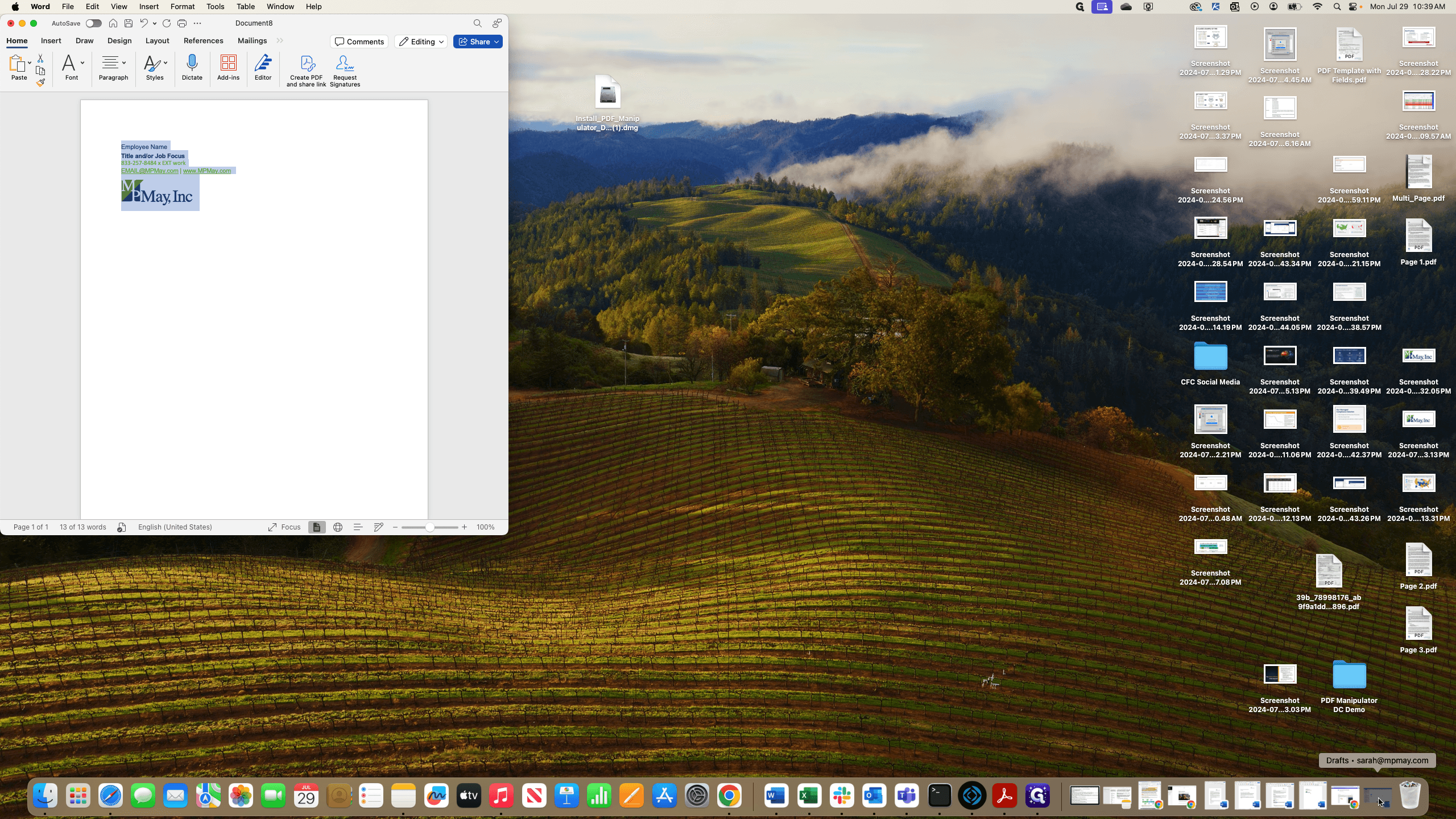Click the Redo icon
This screenshot has height=819, width=1456.
point(167,23)
